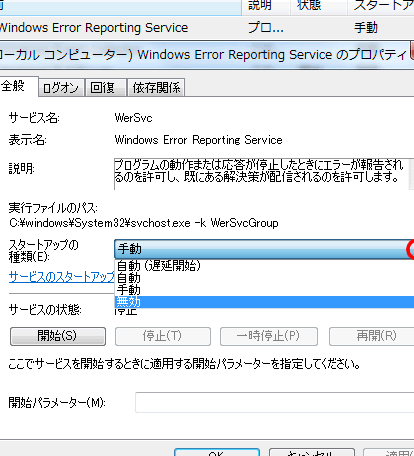The width and height of the screenshot is (414, 456).
Task: Open the 依存関係 tab
Action: pyautogui.click(x=156, y=88)
